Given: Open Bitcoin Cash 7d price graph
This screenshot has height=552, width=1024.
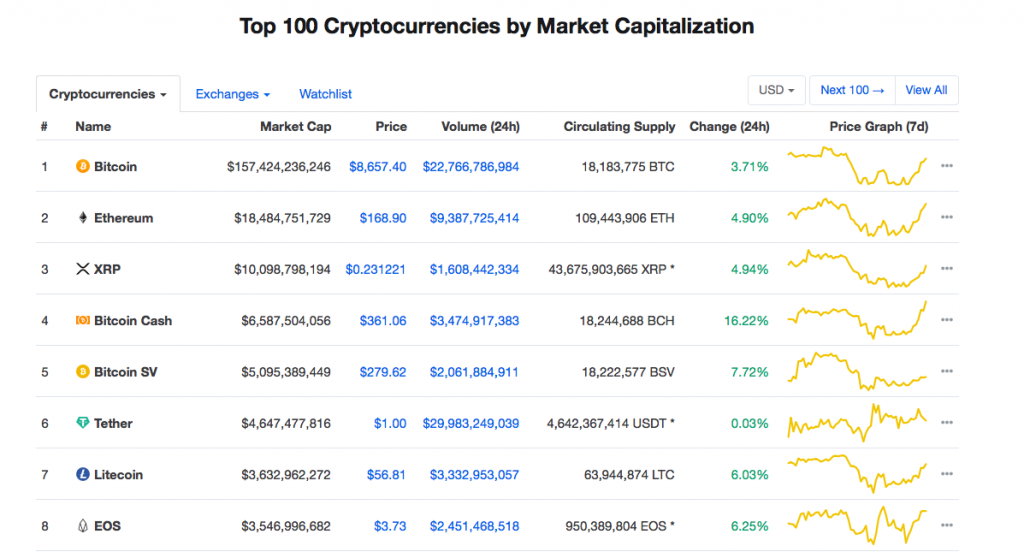Looking at the screenshot, I should pos(857,320).
